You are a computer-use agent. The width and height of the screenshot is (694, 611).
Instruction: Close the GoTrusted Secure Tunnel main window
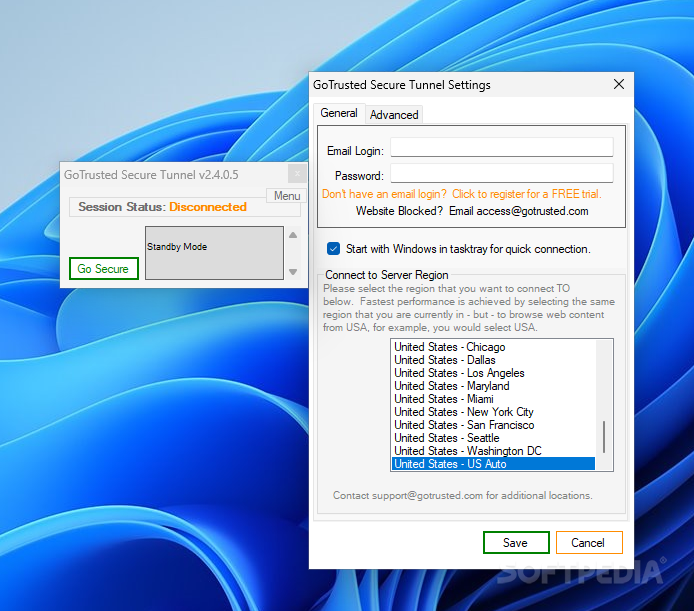(297, 174)
